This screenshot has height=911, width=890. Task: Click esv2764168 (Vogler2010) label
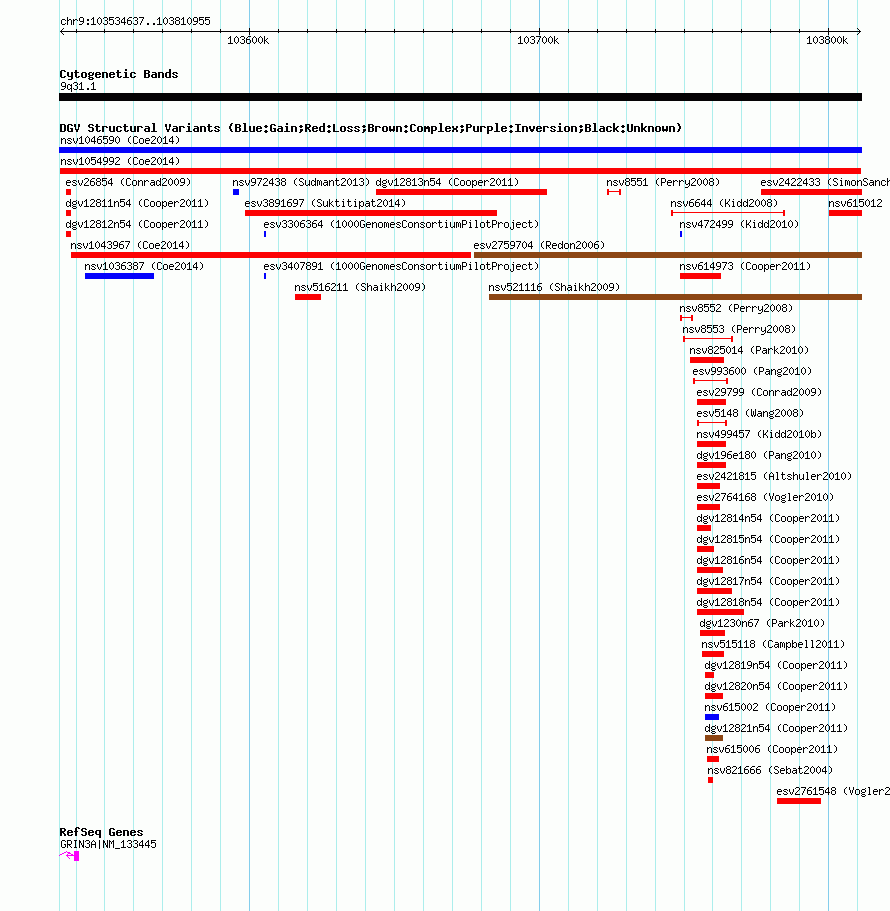pos(765,497)
